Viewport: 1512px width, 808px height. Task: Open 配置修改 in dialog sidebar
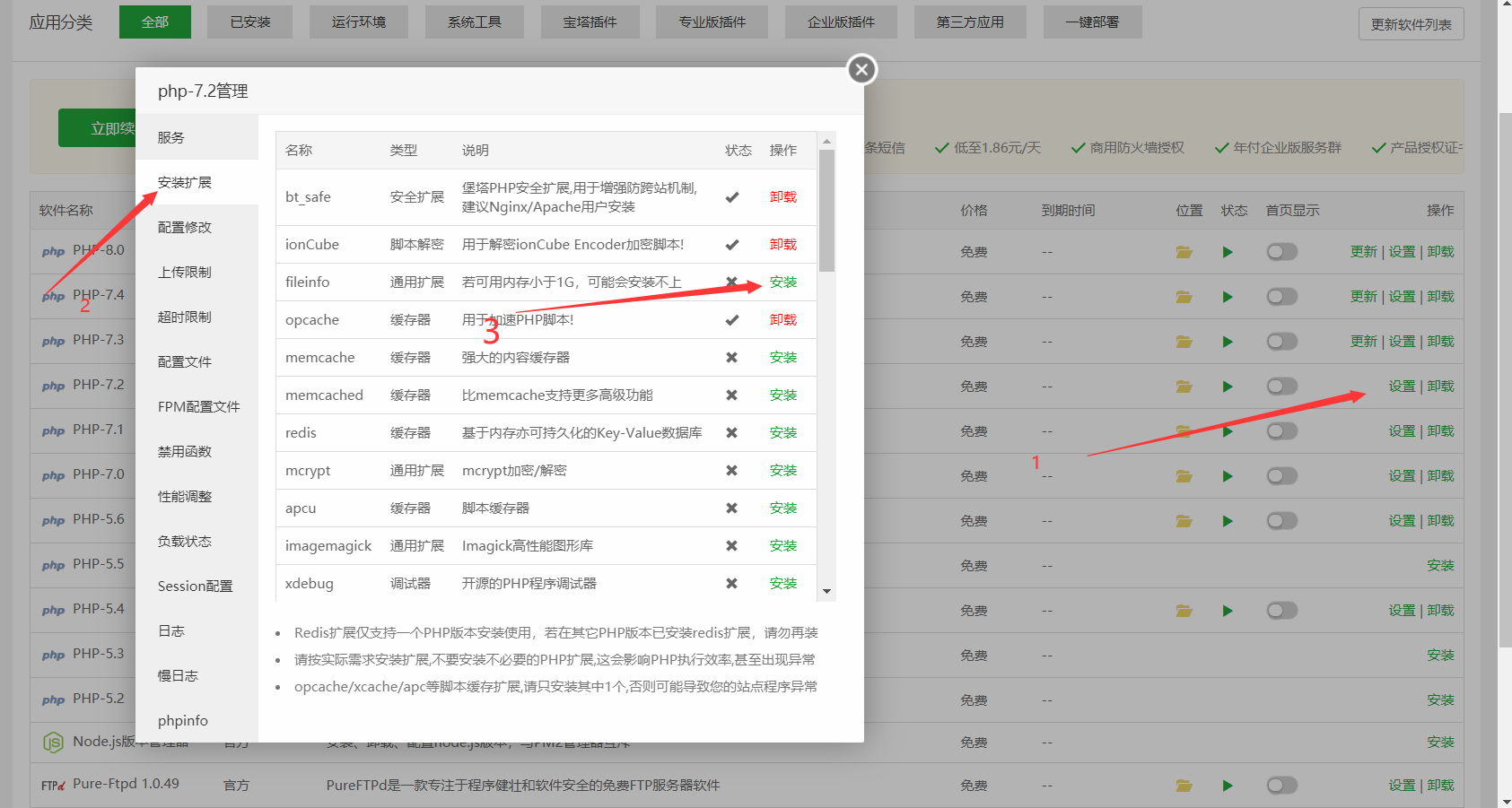(x=185, y=228)
